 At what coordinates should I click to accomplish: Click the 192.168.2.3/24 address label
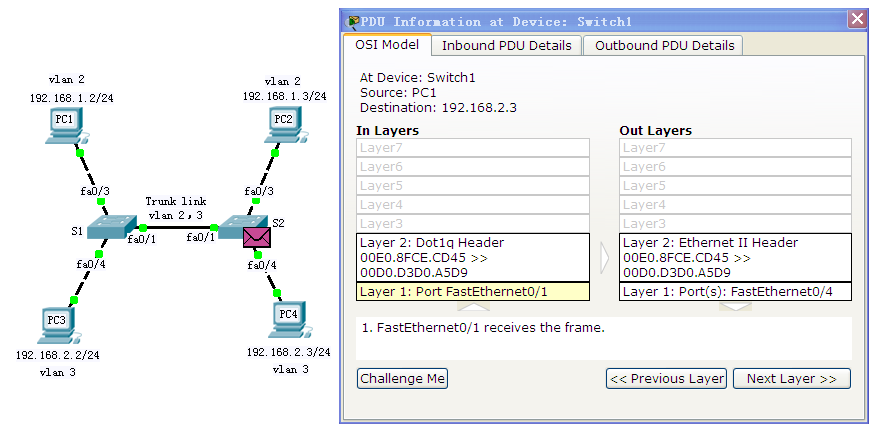[x=289, y=353]
